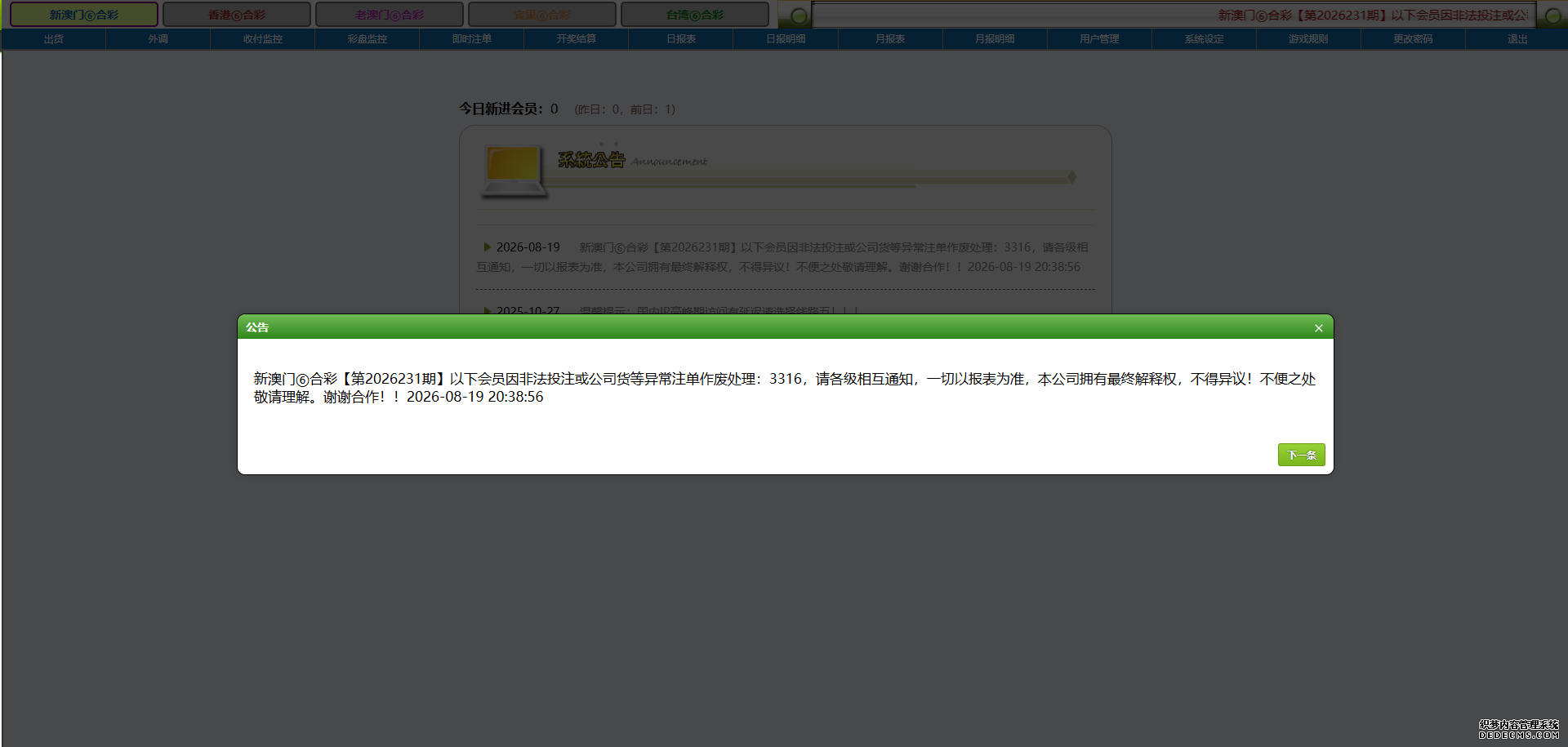Click the 2026-08-19 announcement date
This screenshot has height=747, width=1568.
pyautogui.click(x=528, y=247)
